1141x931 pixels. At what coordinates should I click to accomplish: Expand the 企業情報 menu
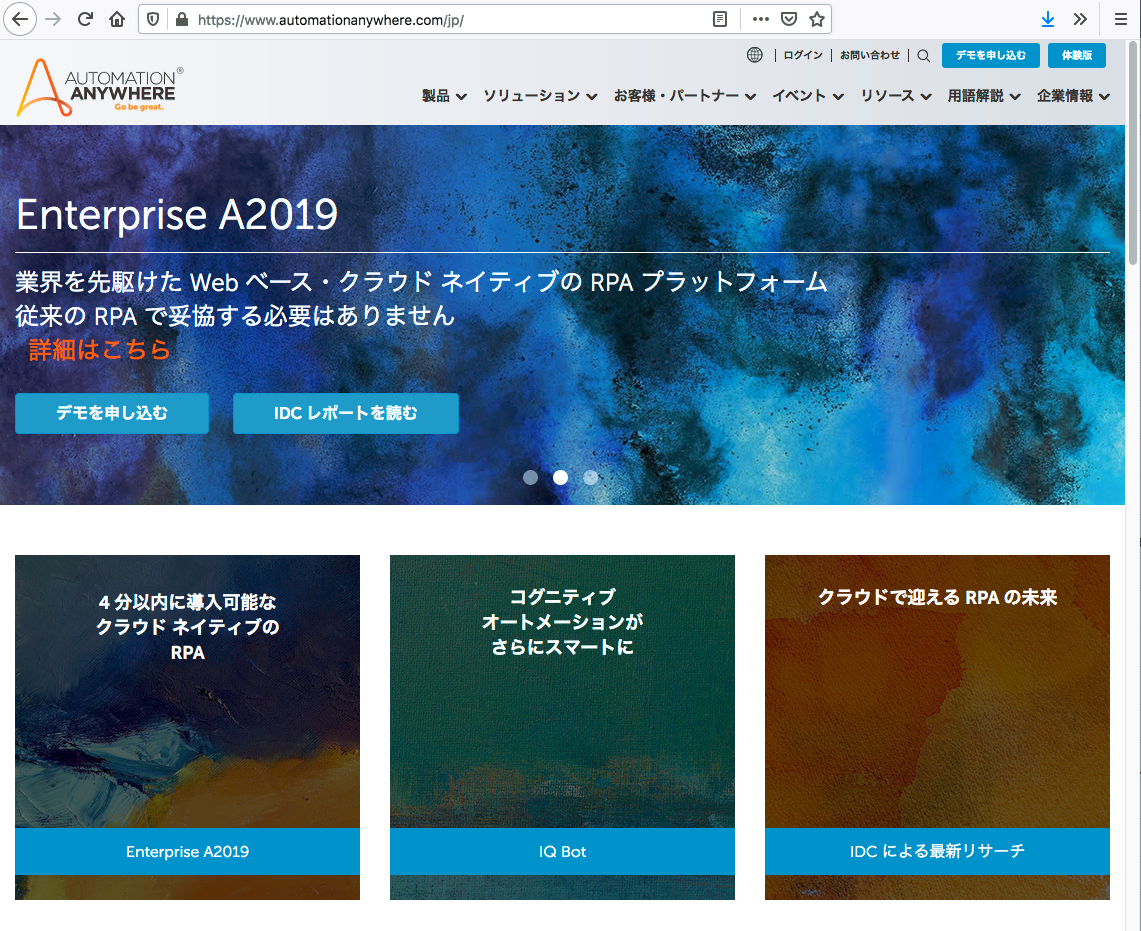[1073, 95]
